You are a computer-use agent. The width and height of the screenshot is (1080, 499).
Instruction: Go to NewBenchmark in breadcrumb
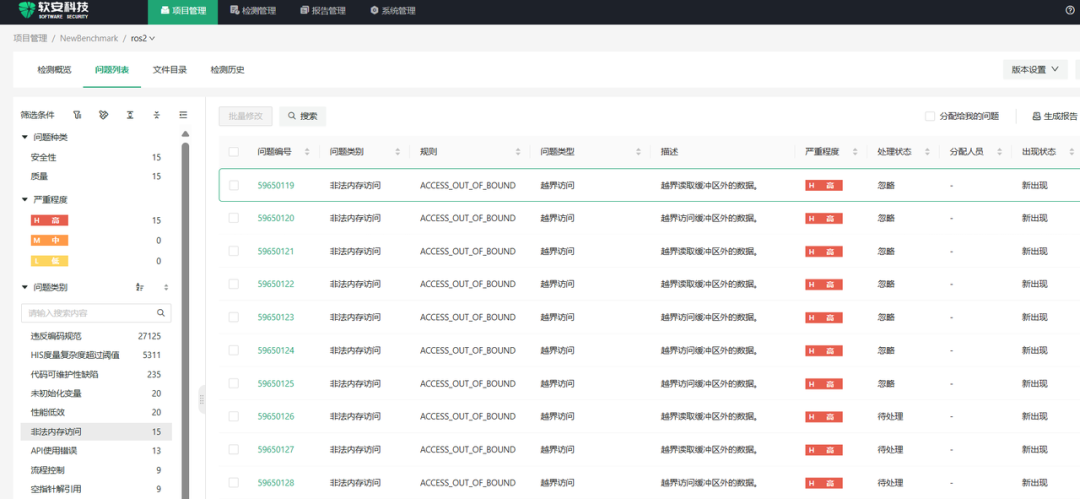[x=89, y=39]
